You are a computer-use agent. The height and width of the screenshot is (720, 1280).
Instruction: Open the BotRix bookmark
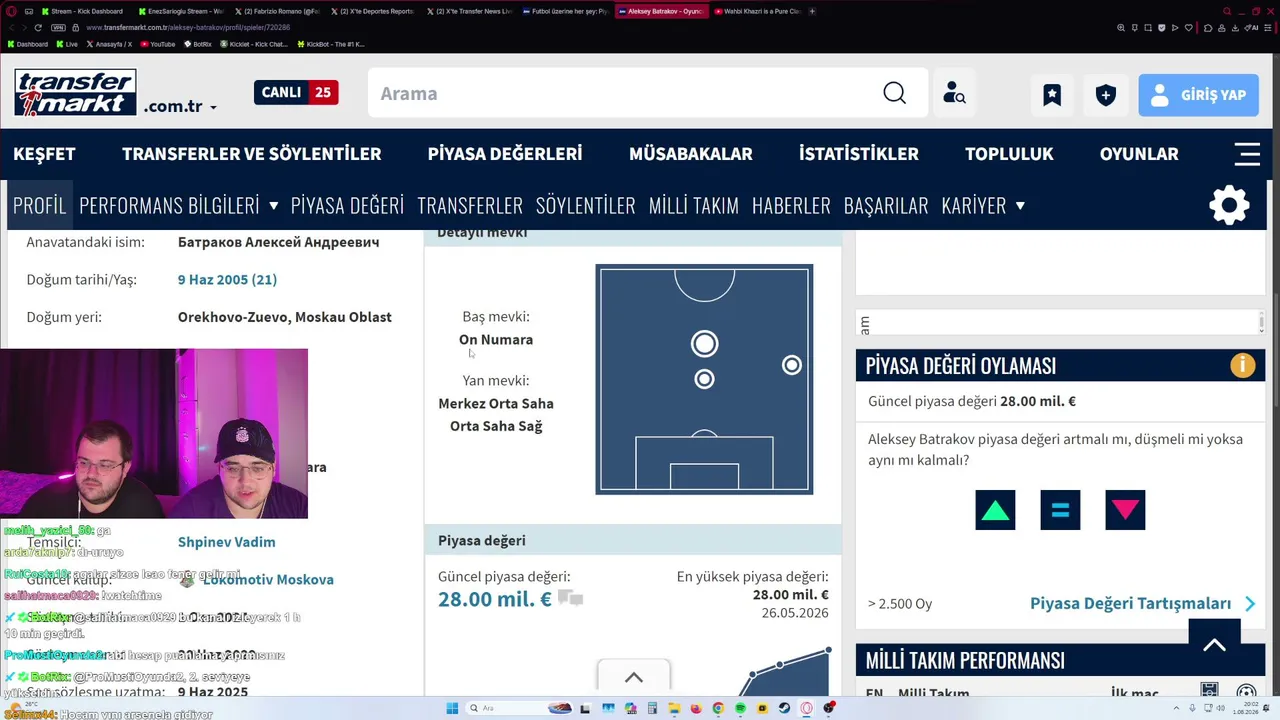(x=199, y=44)
